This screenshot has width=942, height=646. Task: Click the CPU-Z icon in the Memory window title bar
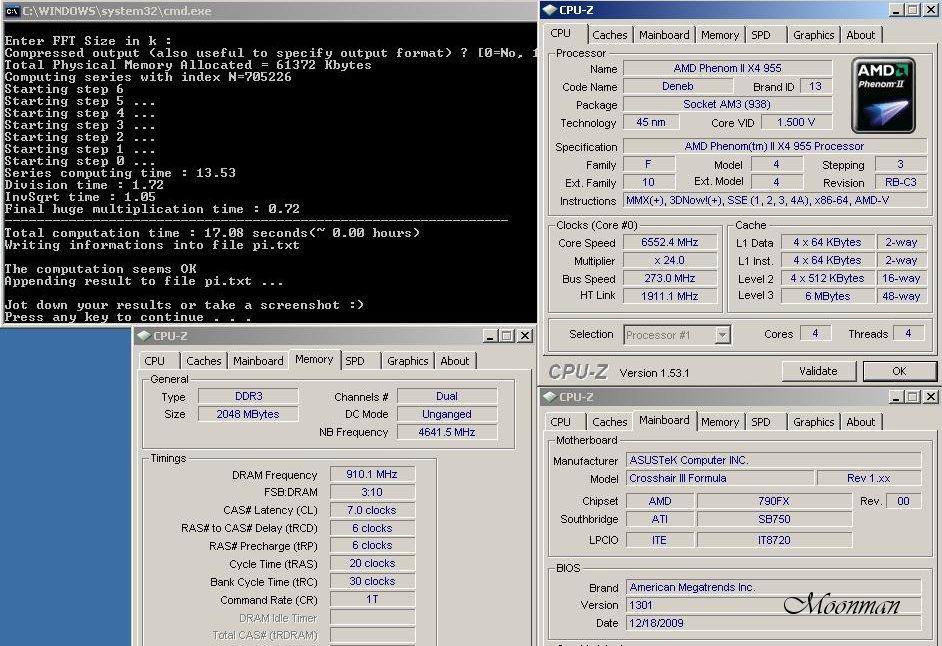point(144,335)
